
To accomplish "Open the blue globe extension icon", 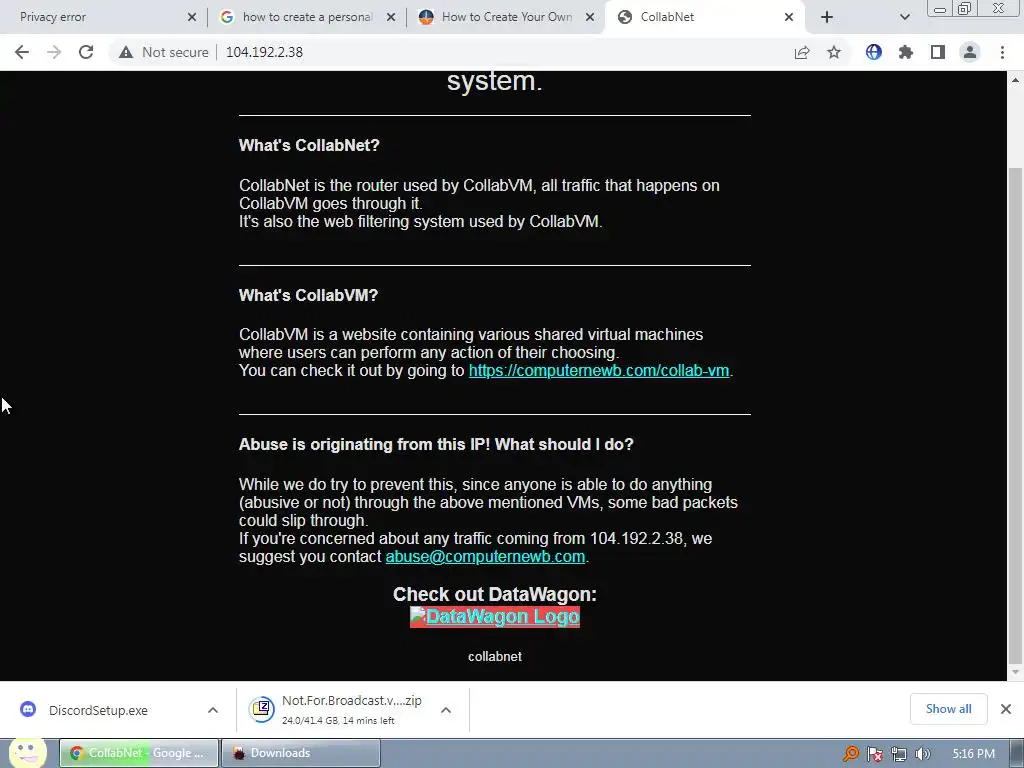I will (874, 52).
